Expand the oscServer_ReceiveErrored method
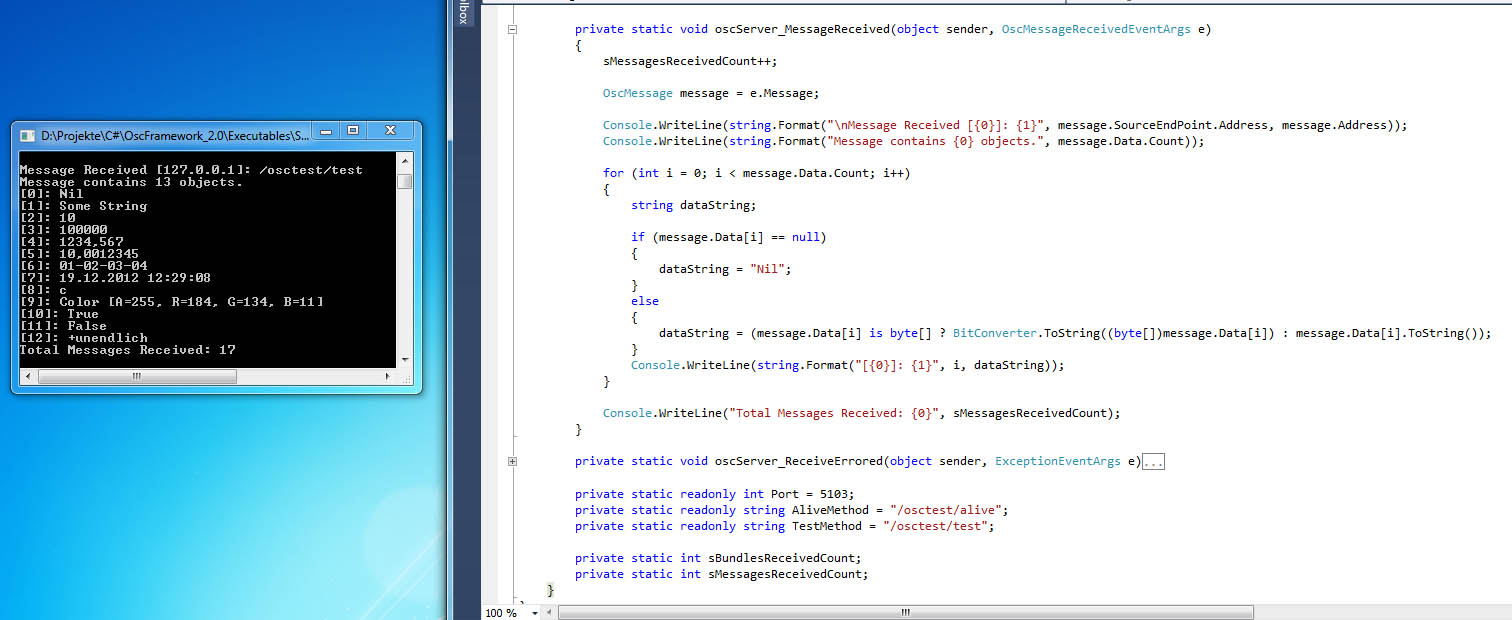The image size is (1512, 620). (512, 461)
